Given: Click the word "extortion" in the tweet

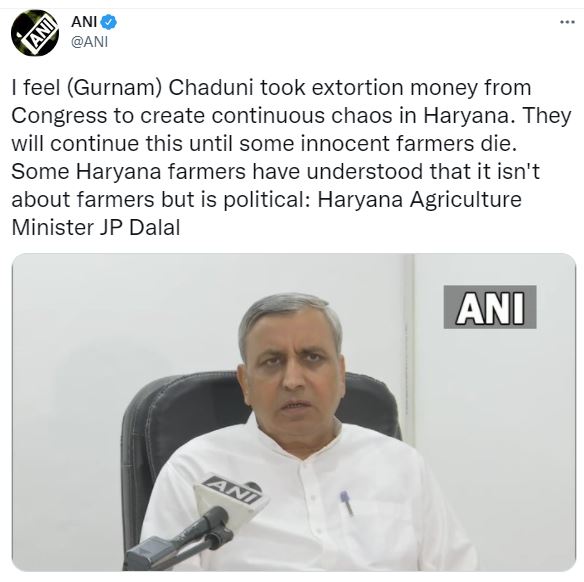Looking at the screenshot, I should point(358,88).
